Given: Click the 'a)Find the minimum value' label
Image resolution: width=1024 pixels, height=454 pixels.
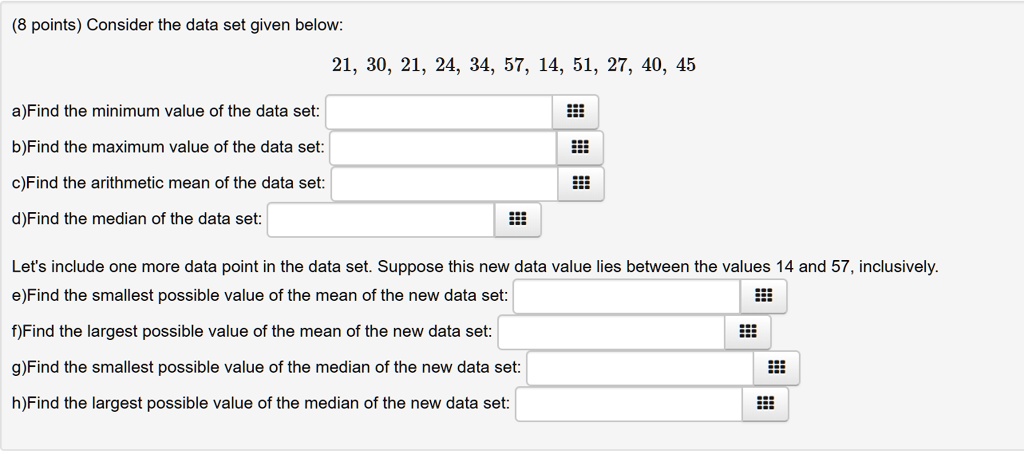Looking at the screenshot, I should tap(166, 112).
